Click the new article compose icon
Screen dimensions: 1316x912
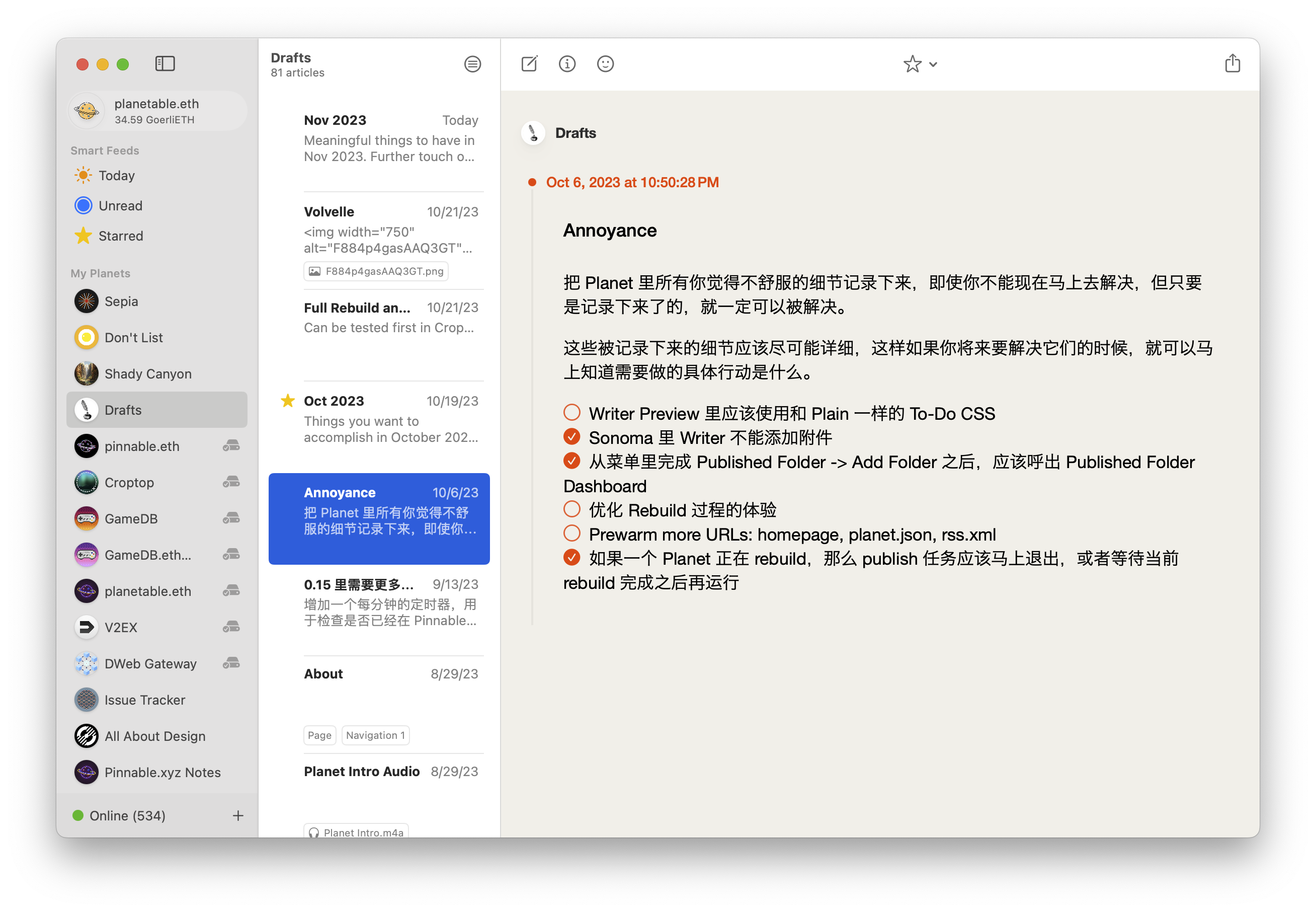530,63
